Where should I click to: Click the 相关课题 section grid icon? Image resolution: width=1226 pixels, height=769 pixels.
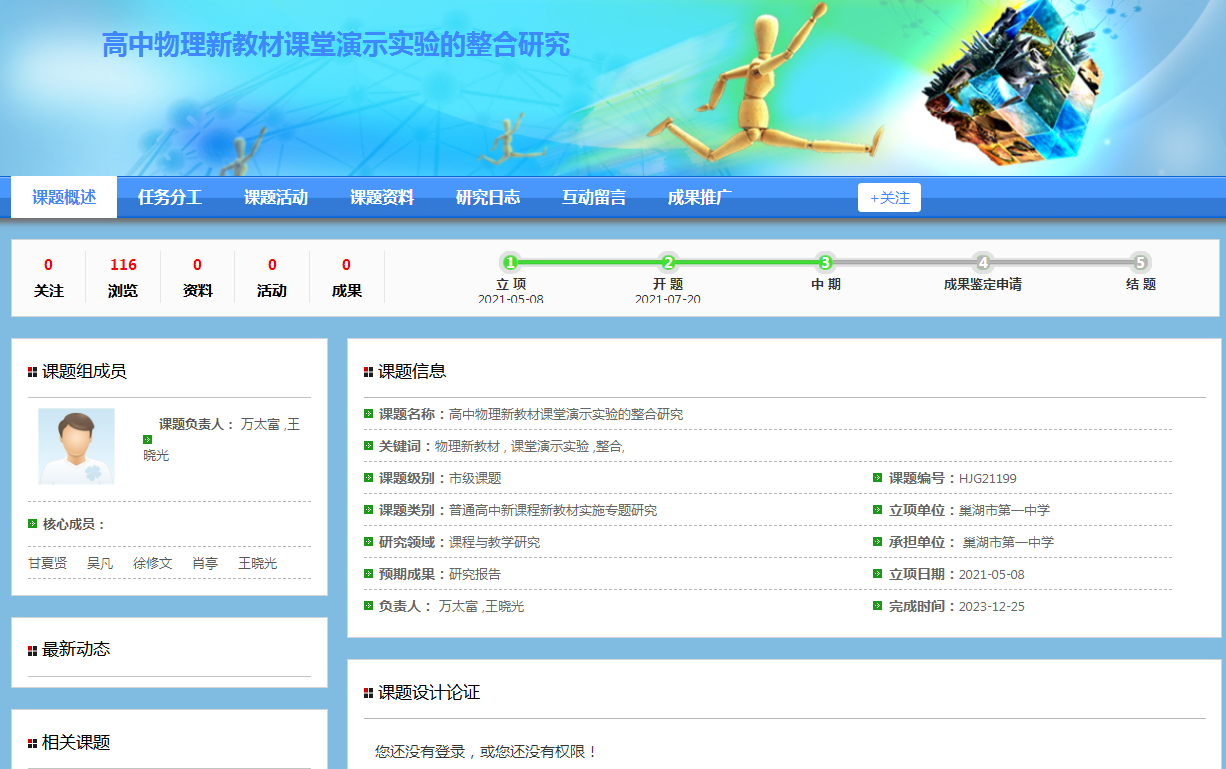(32, 743)
